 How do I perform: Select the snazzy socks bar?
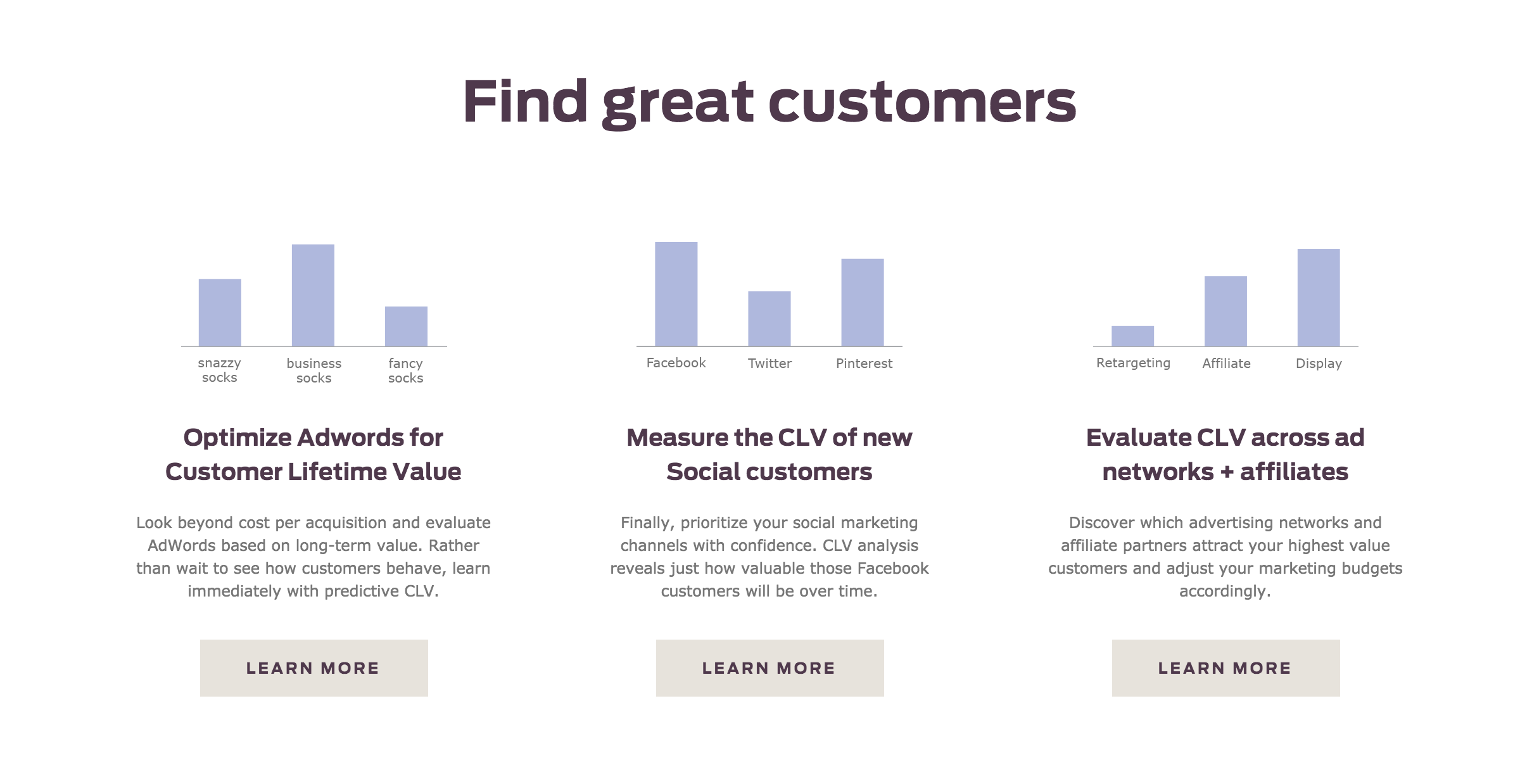pyautogui.click(x=220, y=312)
